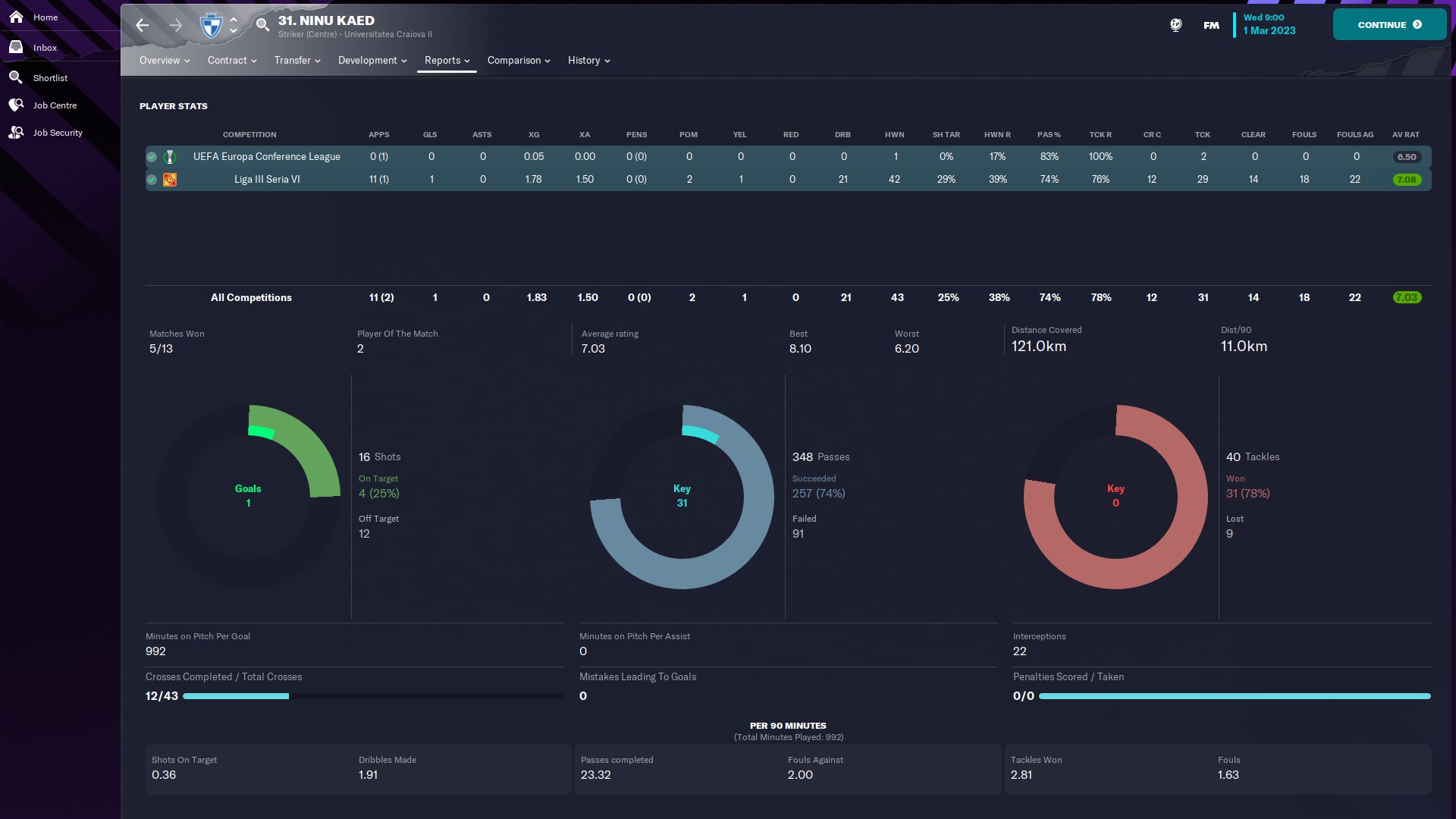Click the forward navigation arrow
Image resolution: width=1456 pixels, height=819 pixels.
[175, 25]
